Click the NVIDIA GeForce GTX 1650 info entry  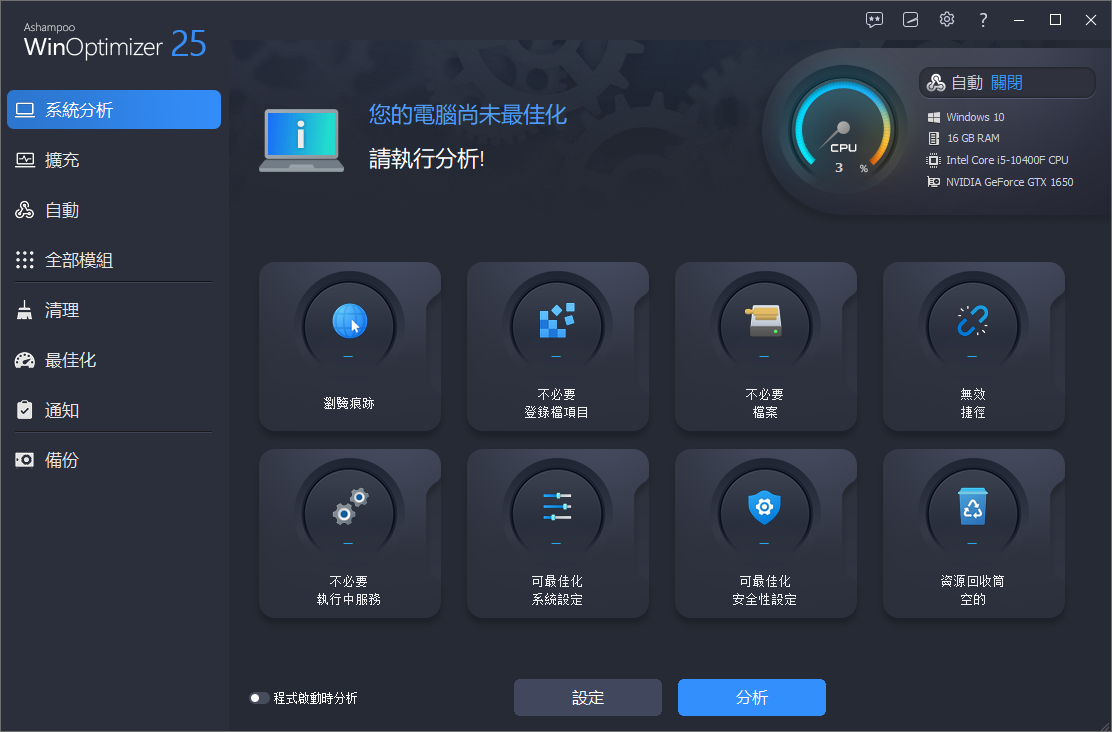point(1000,181)
